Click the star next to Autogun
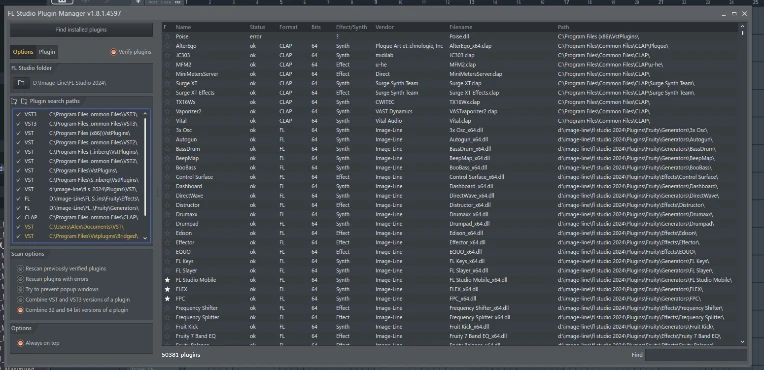This screenshot has width=764, height=370. (x=168, y=139)
